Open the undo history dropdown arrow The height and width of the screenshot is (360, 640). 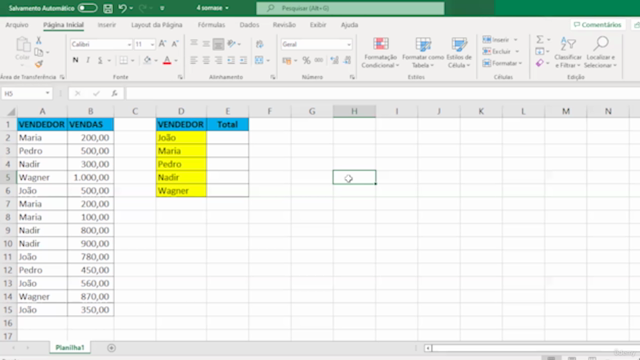(x=131, y=8)
